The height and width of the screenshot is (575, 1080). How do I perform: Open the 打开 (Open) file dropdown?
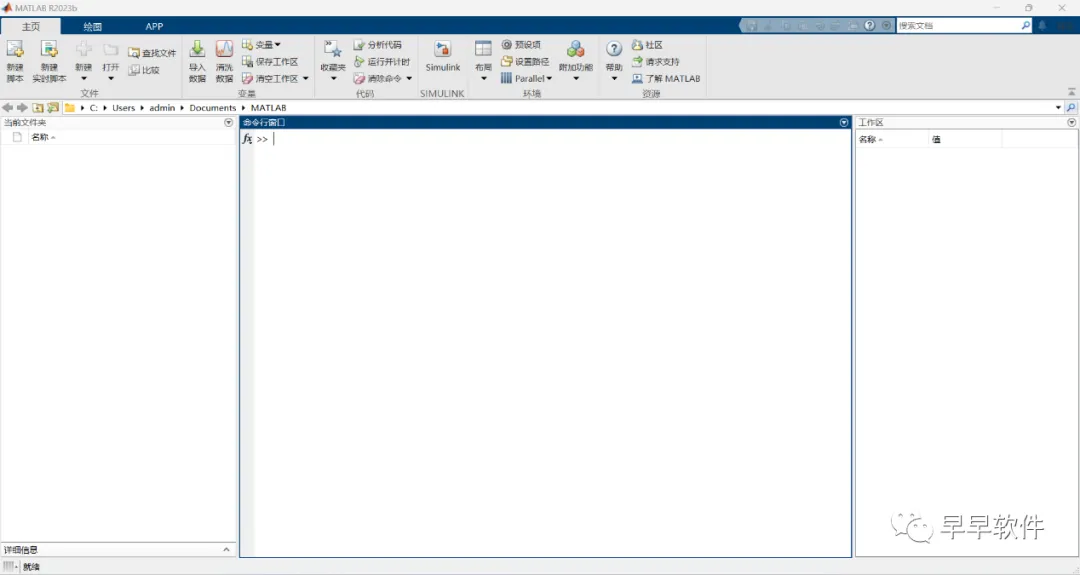(x=111, y=61)
